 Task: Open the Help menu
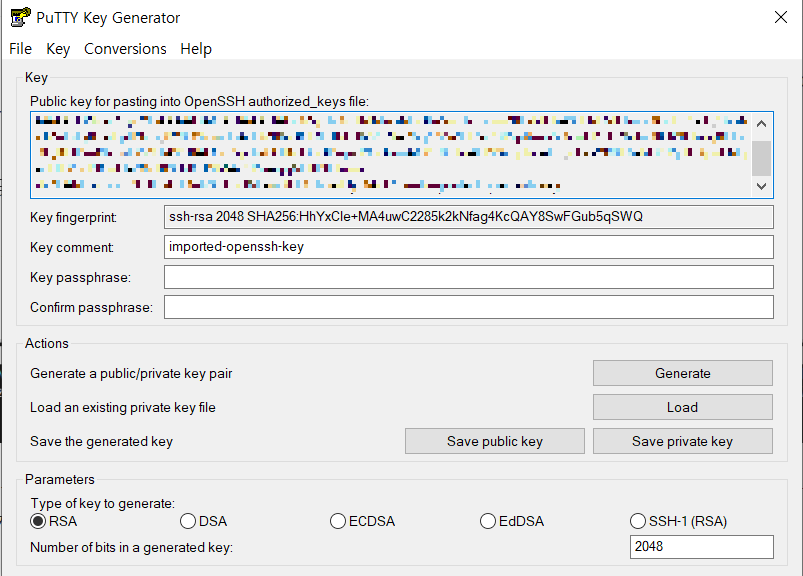pyautogui.click(x=196, y=49)
